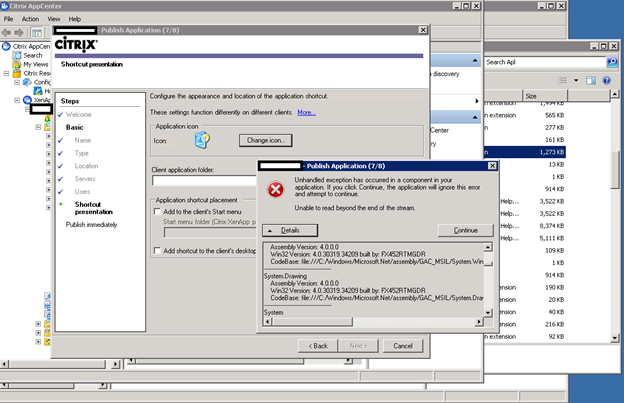624x403 pixels.
Task: Collapse the Citrix Resources tree node
Action: coord(6,73)
